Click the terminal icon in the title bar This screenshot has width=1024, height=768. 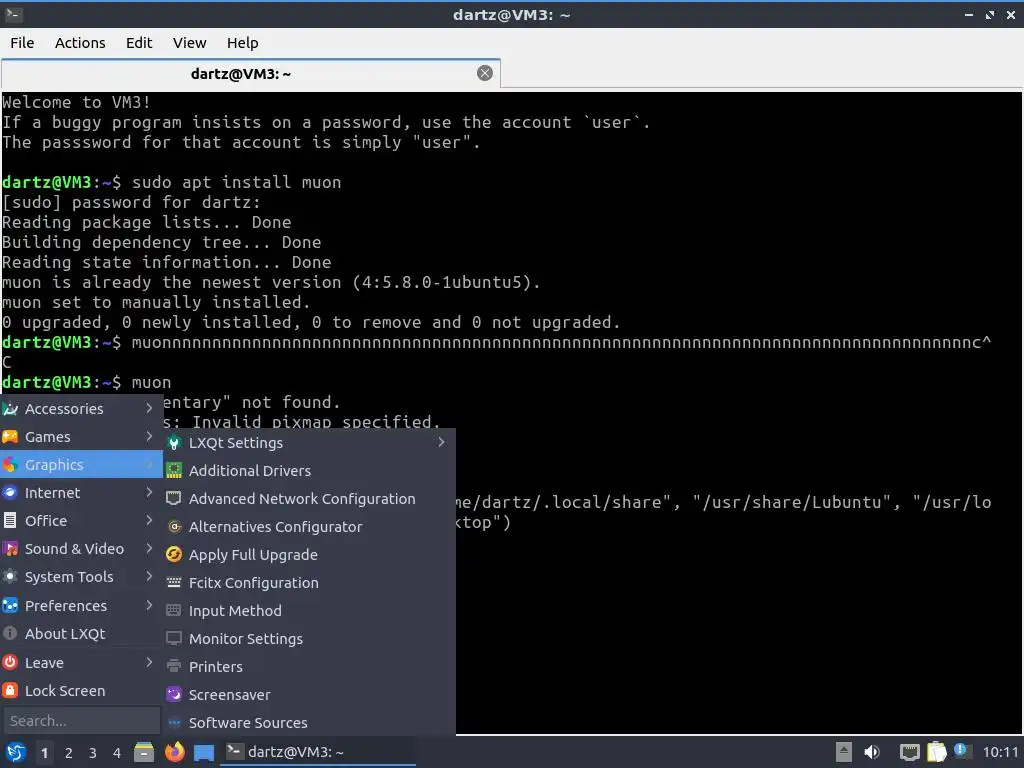[x=14, y=14]
